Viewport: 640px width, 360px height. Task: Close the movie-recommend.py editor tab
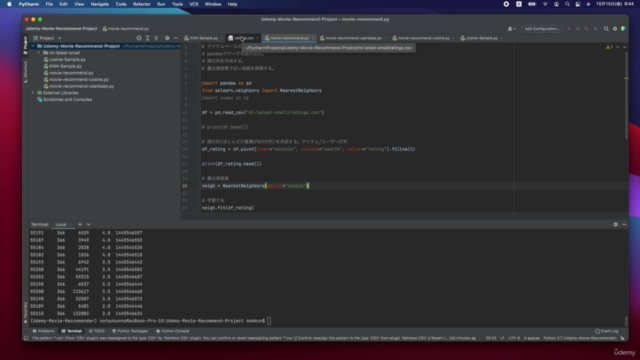point(313,38)
